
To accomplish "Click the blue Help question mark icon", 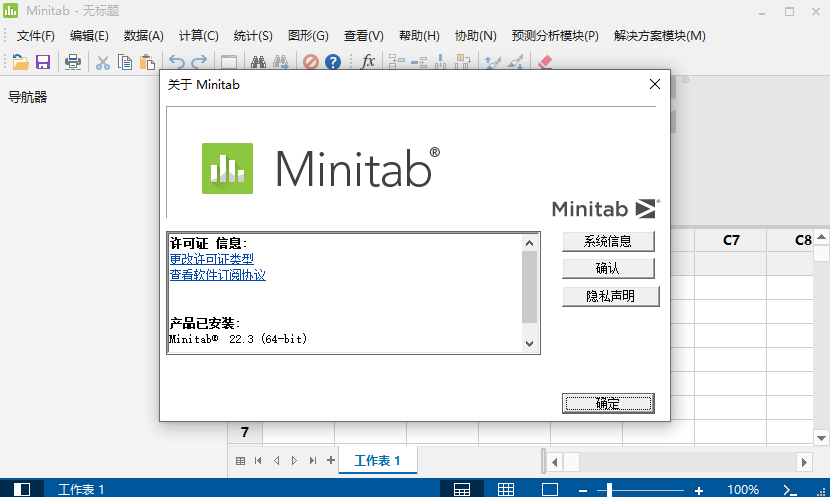I will point(333,62).
